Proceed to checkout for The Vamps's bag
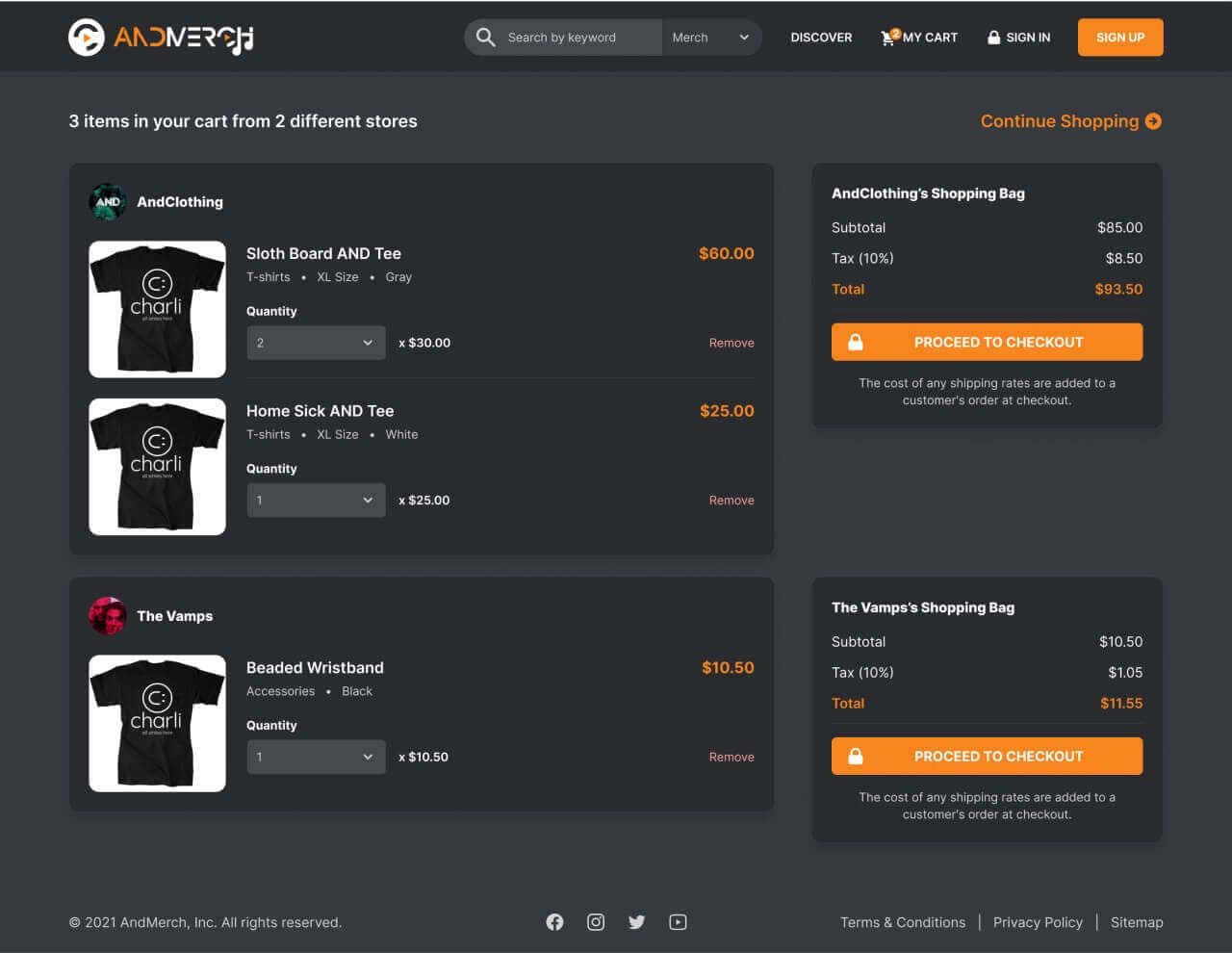 tap(988, 756)
